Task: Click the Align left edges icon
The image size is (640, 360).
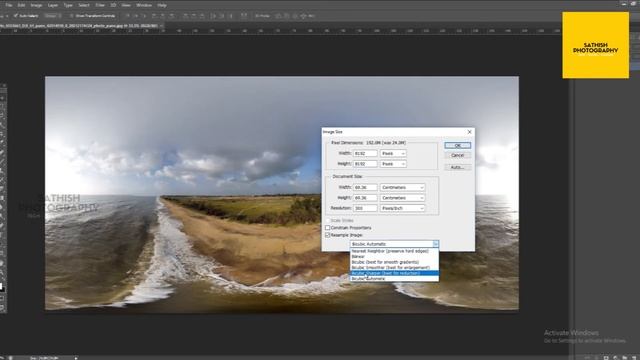Action: pos(154,16)
